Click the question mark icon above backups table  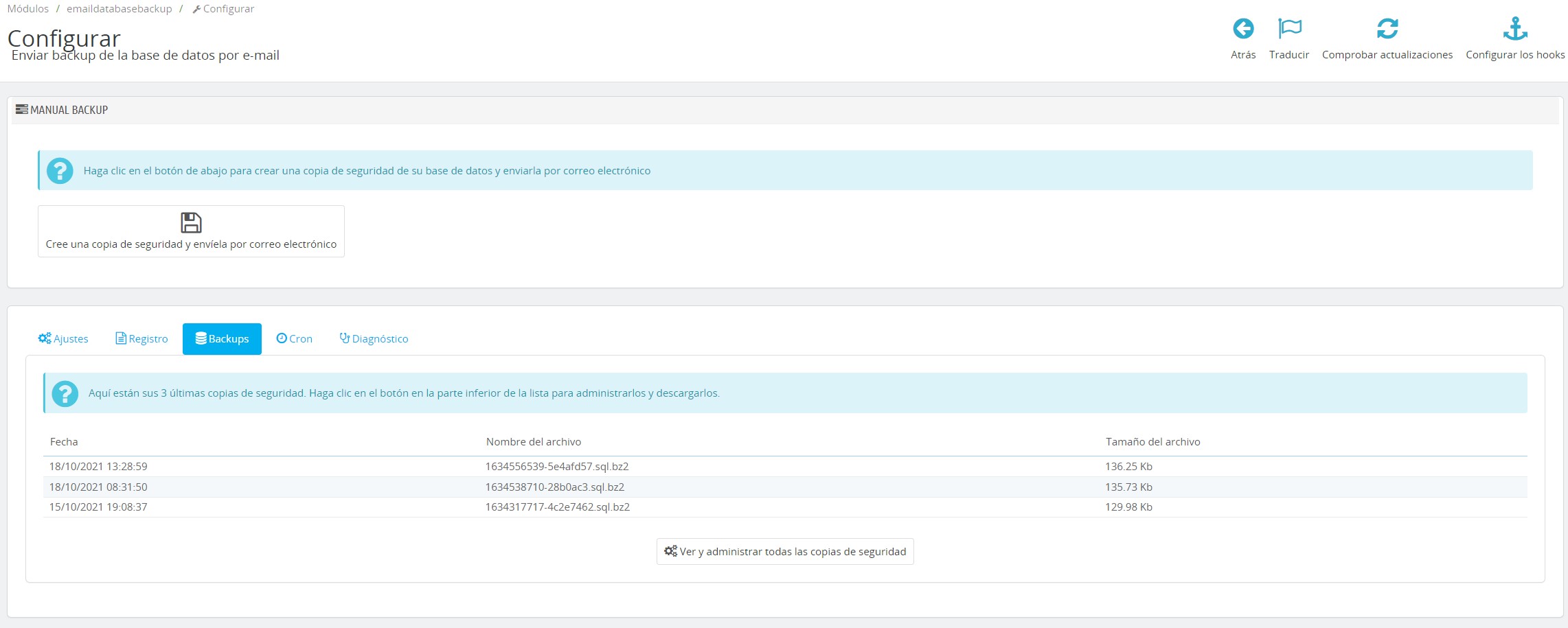[x=65, y=394]
